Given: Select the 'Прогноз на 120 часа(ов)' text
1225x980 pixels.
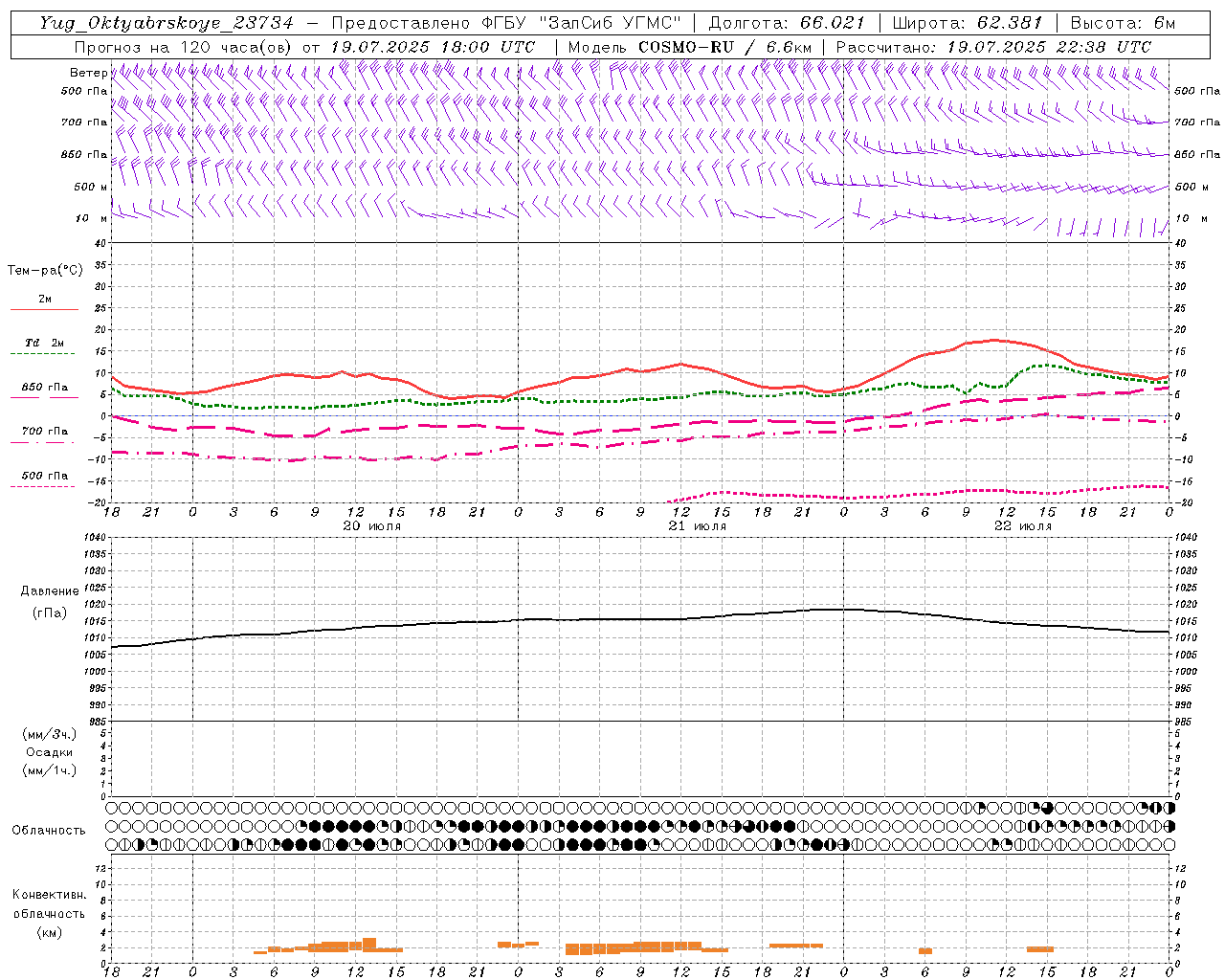Looking at the screenshot, I should 184,47.
